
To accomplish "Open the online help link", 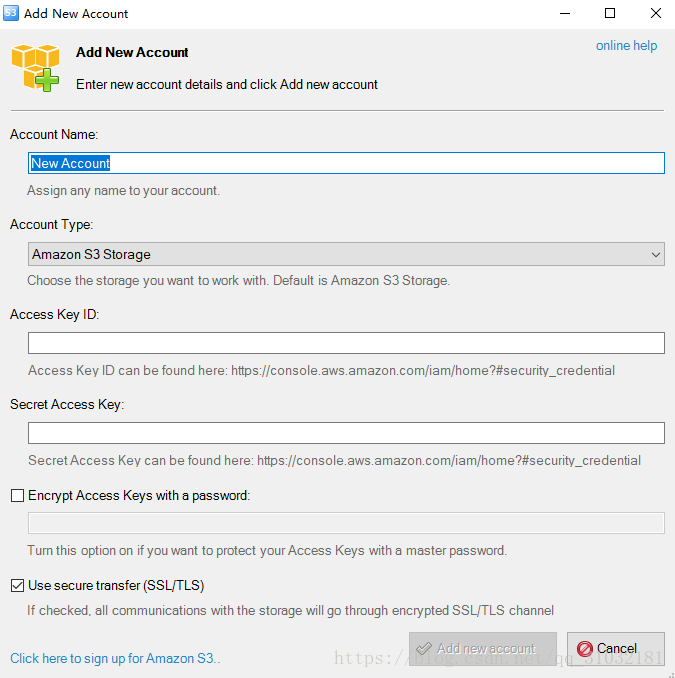I will coord(626,45).
